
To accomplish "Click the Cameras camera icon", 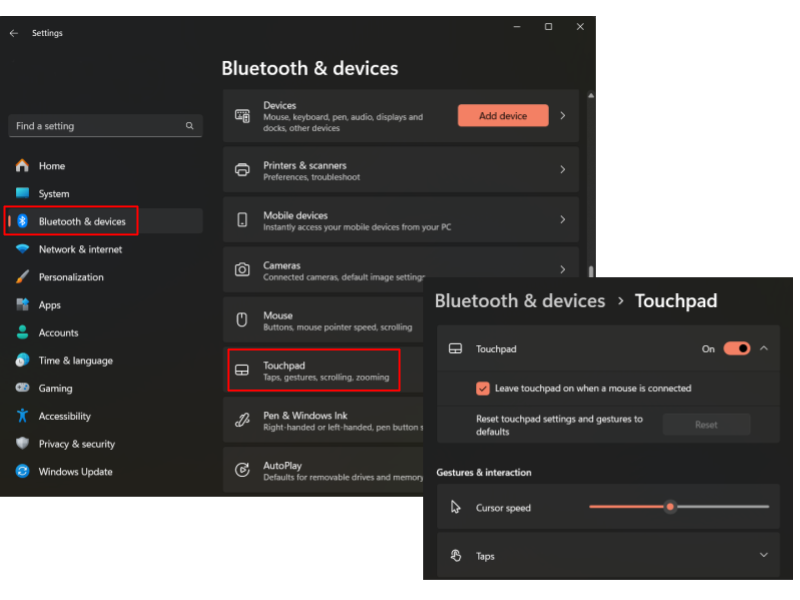I will point(242,269).
